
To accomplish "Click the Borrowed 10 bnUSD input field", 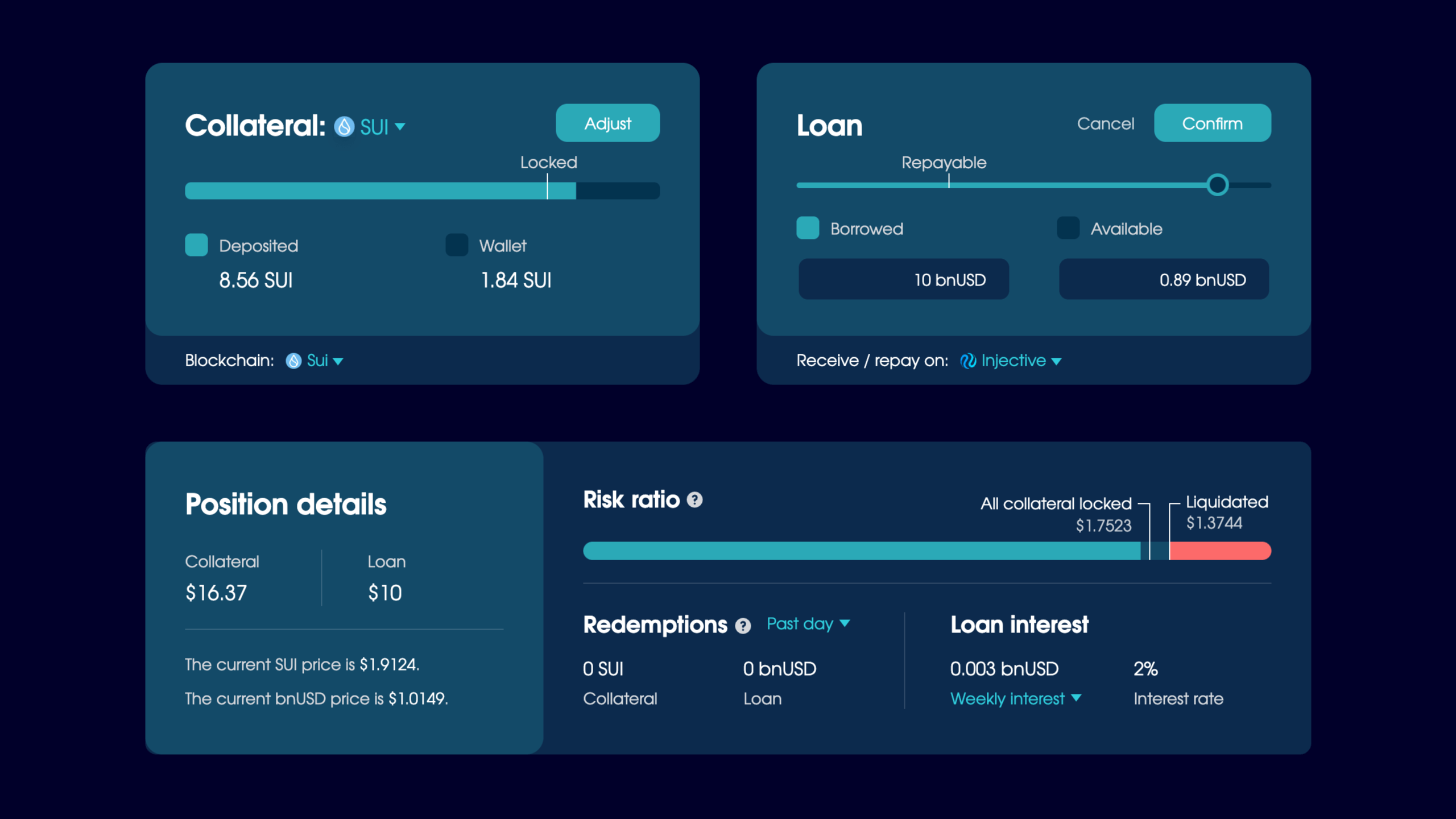I will coord(903,279).
